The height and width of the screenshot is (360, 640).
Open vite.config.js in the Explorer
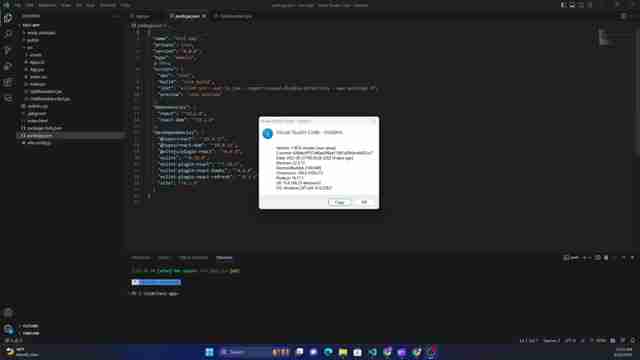39,143
